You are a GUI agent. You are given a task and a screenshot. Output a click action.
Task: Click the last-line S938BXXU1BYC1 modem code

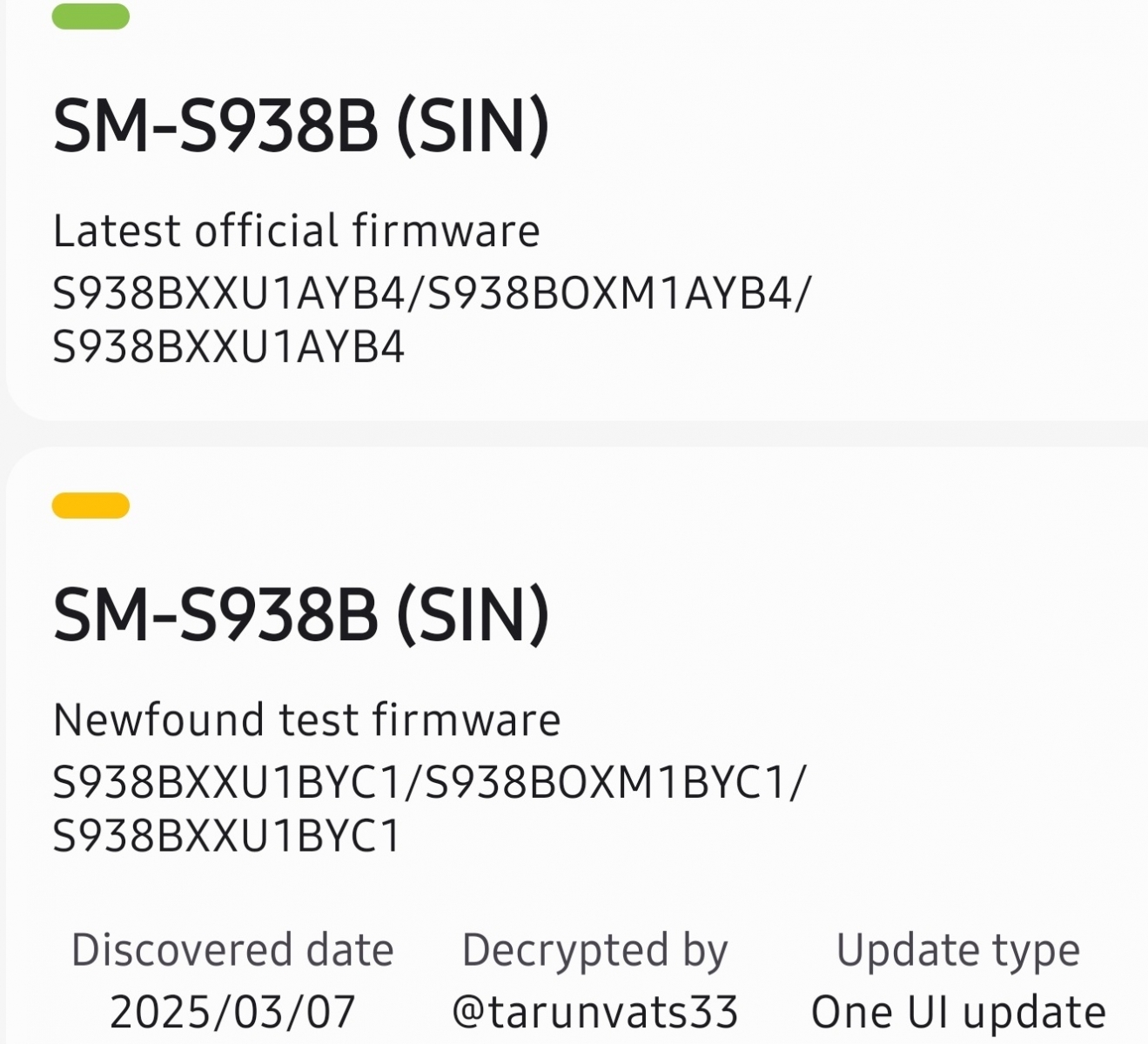pyautogui.click(x=226, y=837)
